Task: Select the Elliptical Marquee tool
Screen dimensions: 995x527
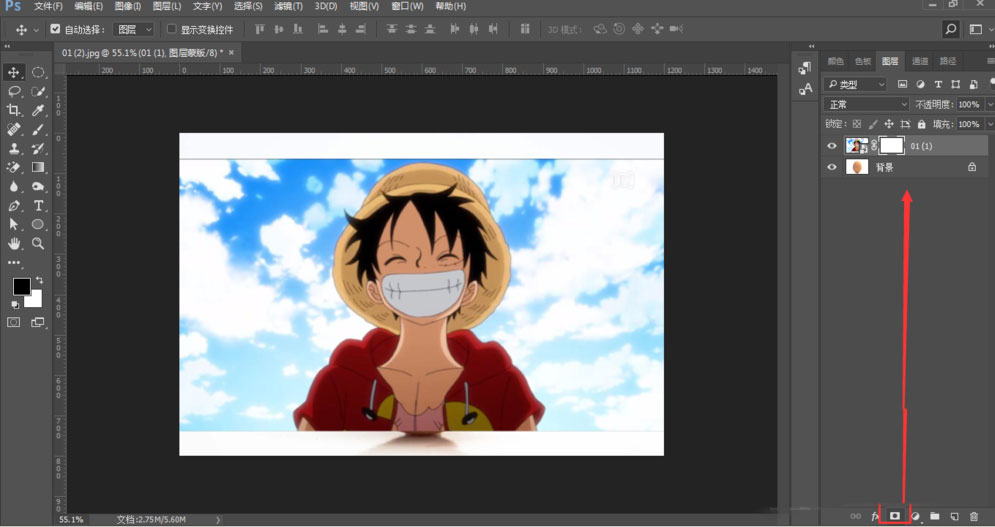Action: point(38,72)
